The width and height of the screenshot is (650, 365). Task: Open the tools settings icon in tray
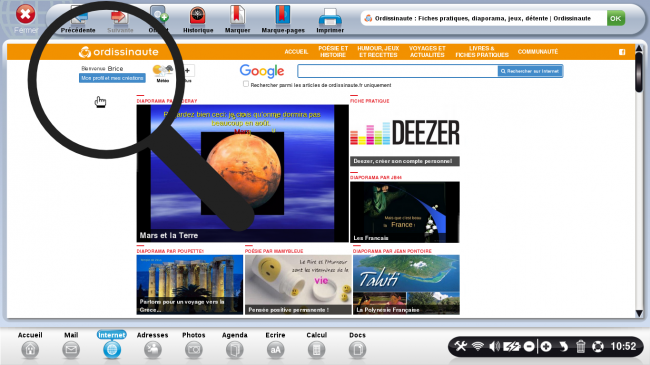(460, 346)
